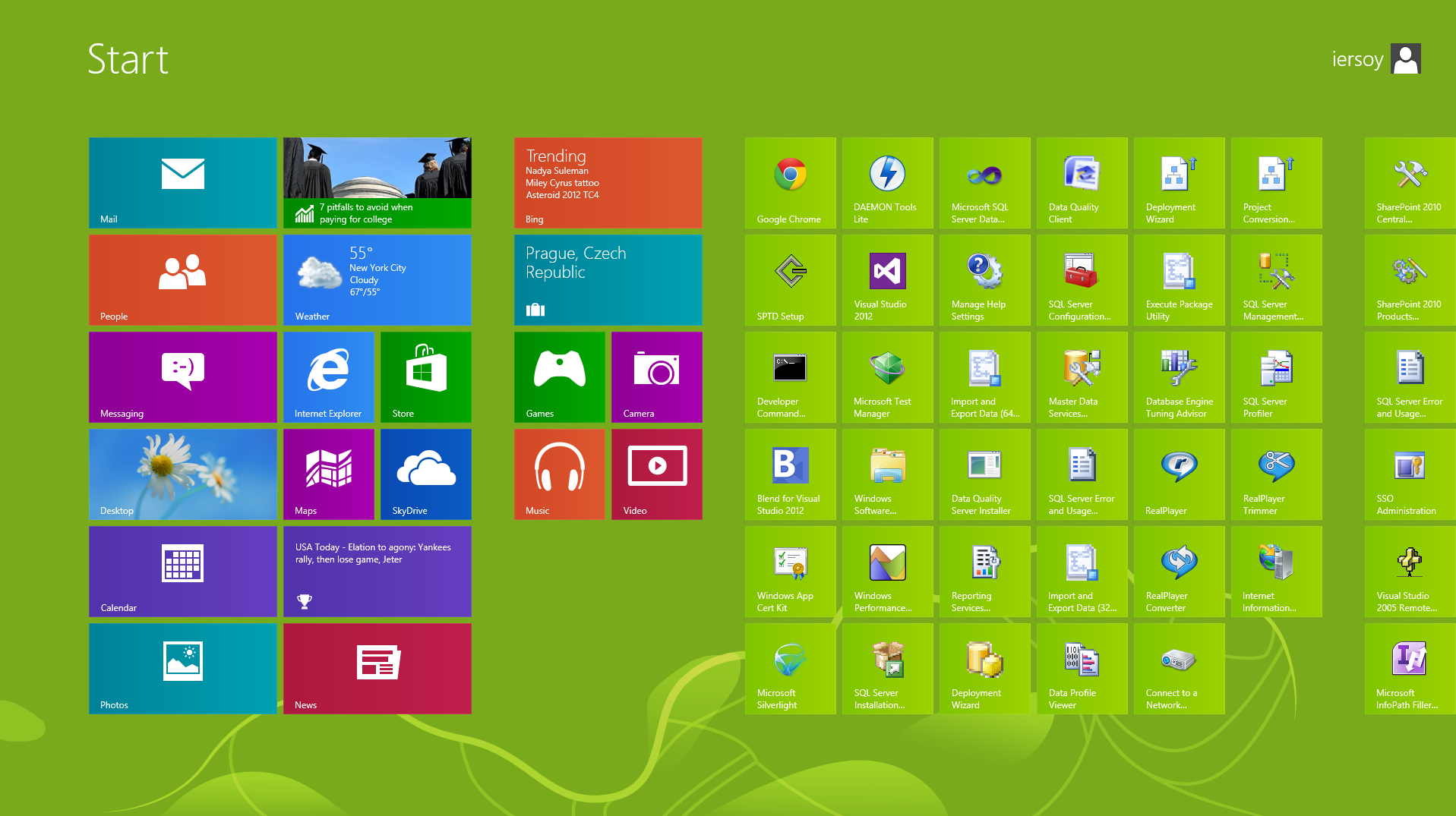Open Microsoft SQL Server Data tile
This screenshot has width=1456, height=816.
(985, 183)
